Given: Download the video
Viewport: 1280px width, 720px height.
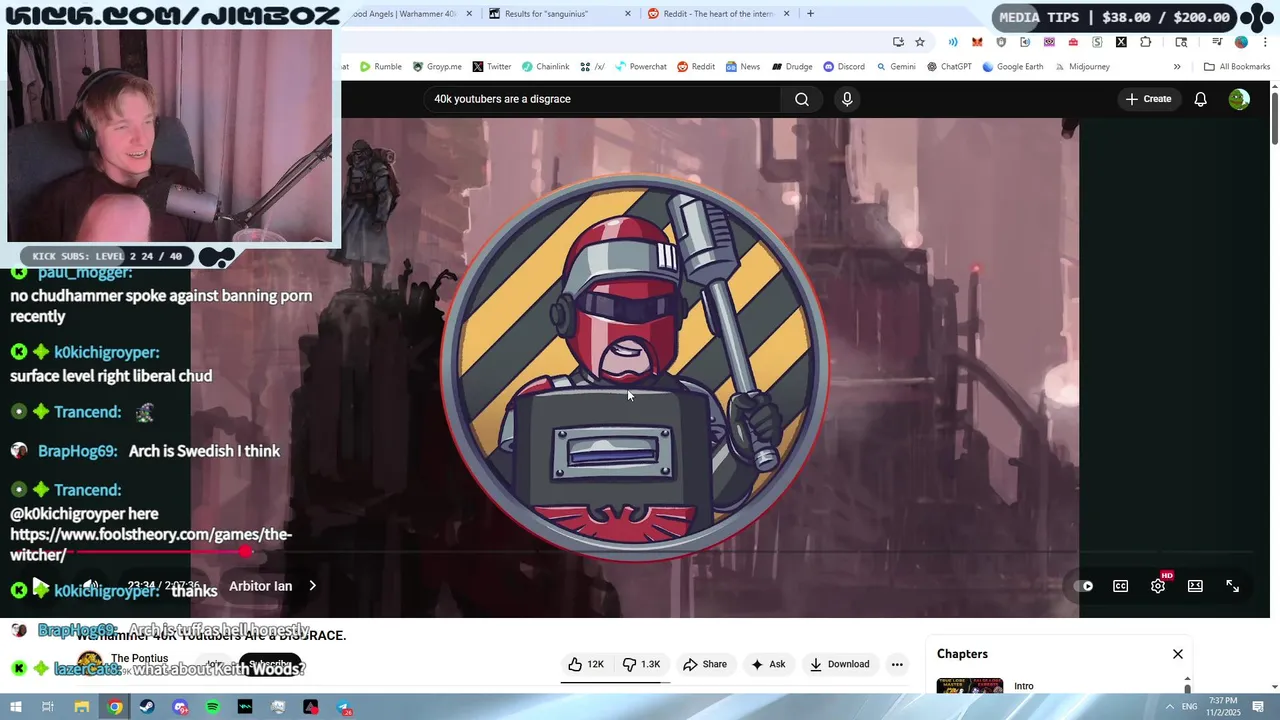Looking at the screenshot, I should pyautogui.click(x=839, y=664).
